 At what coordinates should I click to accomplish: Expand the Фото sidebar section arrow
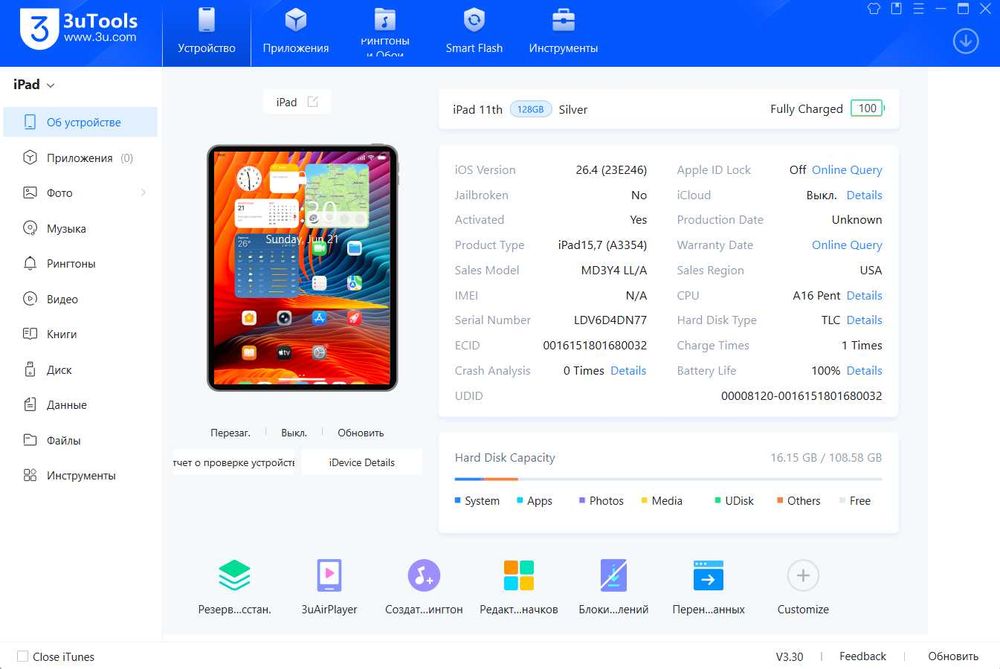click(143, 193)
